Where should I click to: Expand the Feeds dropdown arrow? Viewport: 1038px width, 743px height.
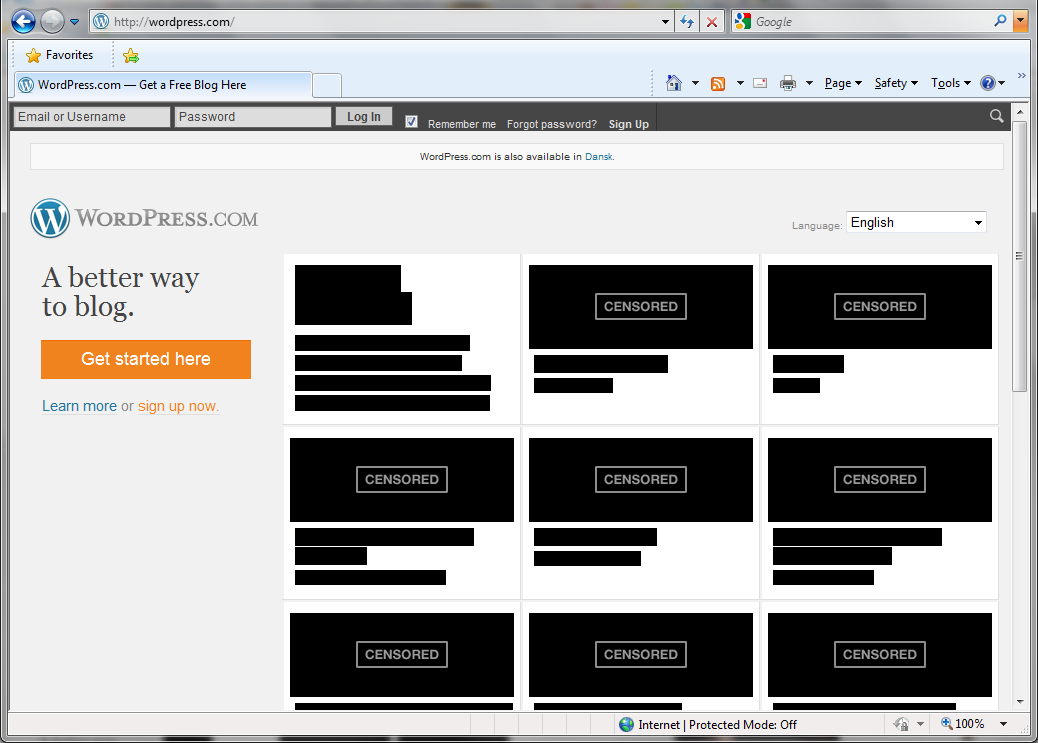coord(740,83)
